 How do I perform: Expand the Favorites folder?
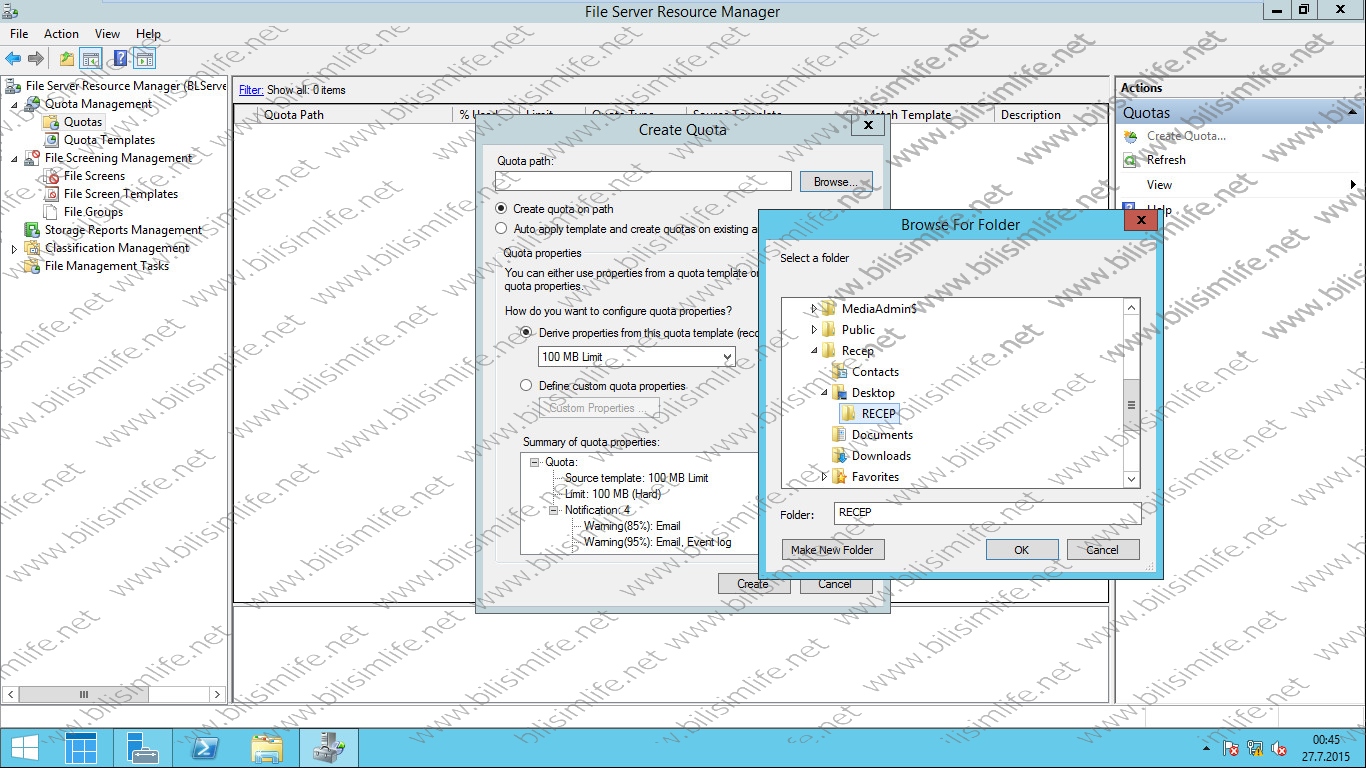[824, 477]
